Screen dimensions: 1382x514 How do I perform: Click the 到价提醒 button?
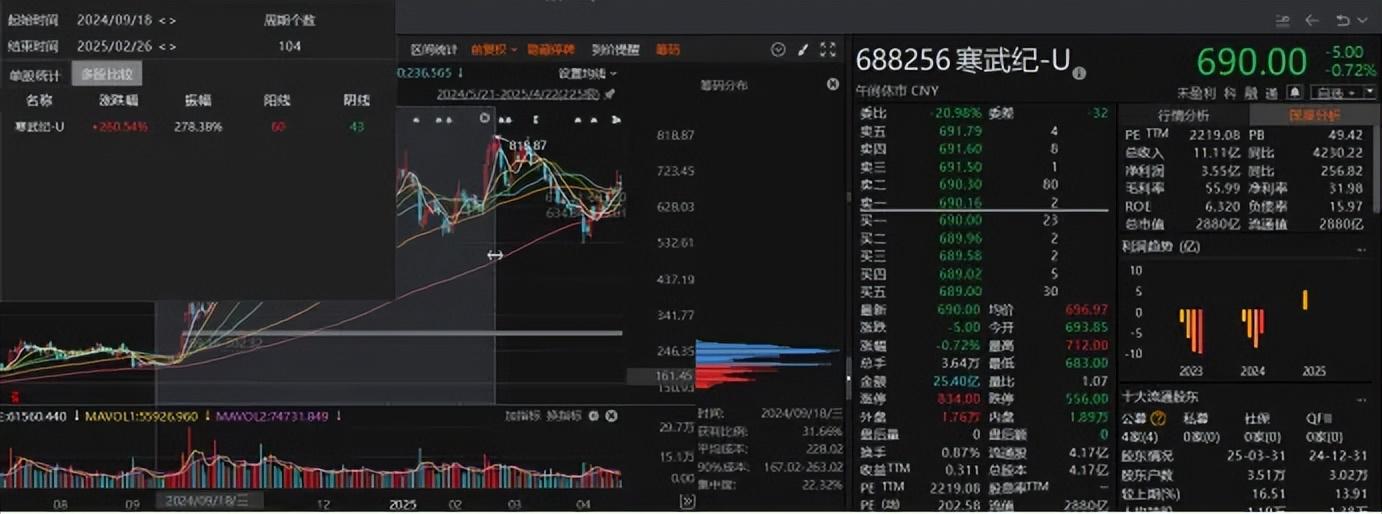click(615, 50)
